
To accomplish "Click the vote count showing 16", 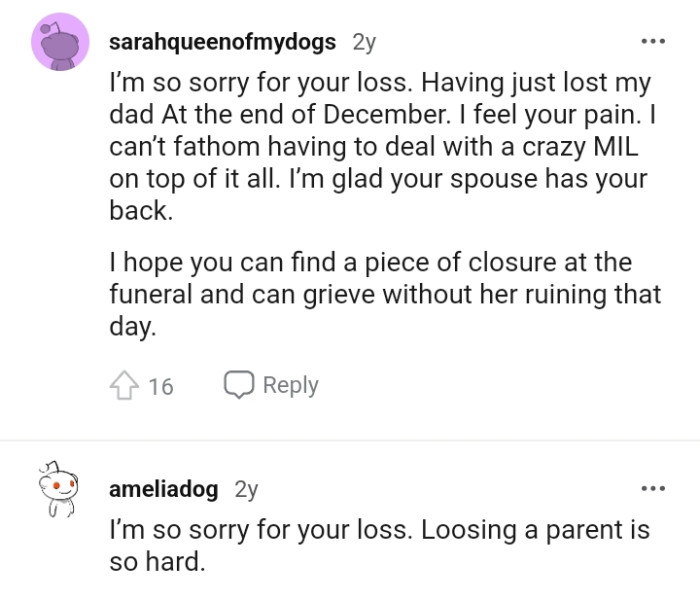I will pos(160,386).
